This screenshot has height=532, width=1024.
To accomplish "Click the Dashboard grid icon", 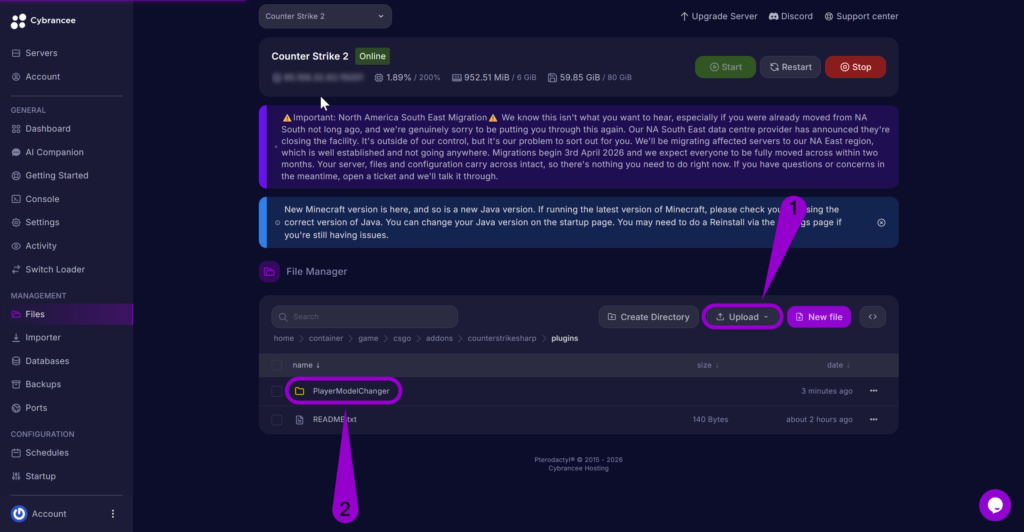I will [x=16, y=129].
